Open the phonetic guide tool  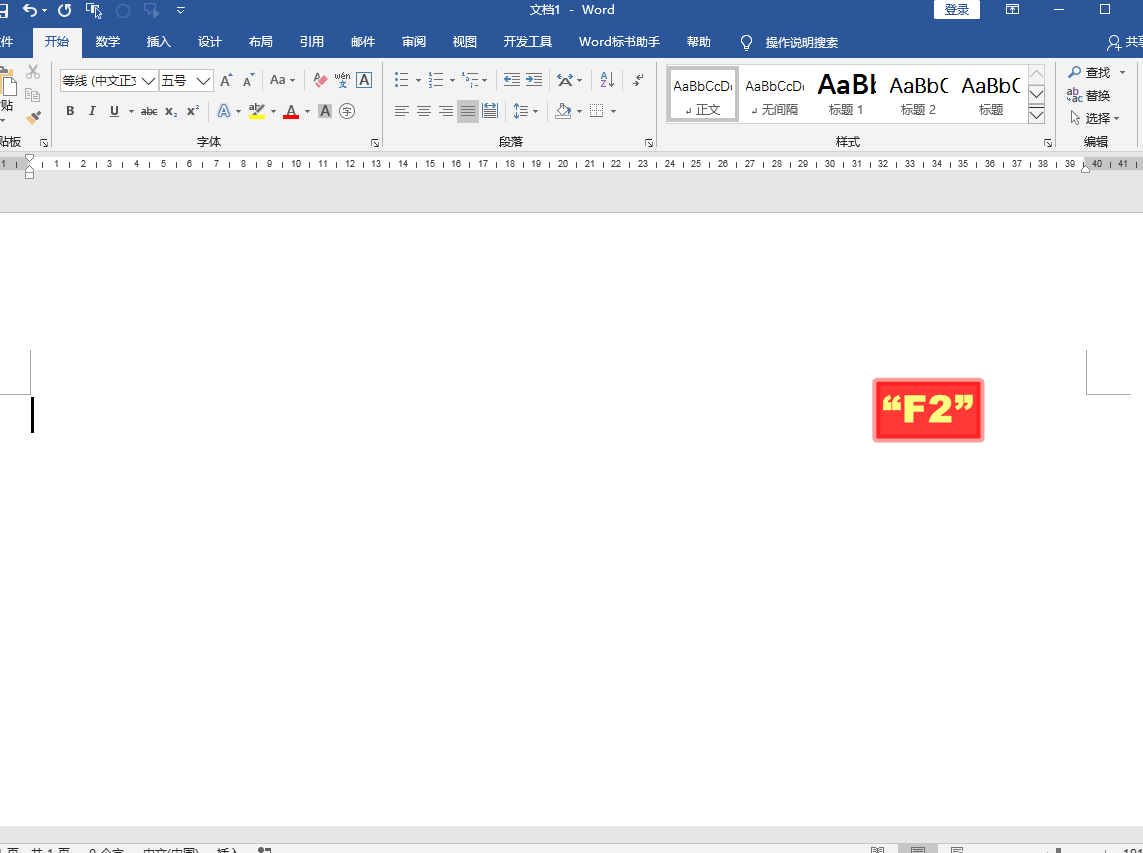pyautogui.click(x=342, y=79)
